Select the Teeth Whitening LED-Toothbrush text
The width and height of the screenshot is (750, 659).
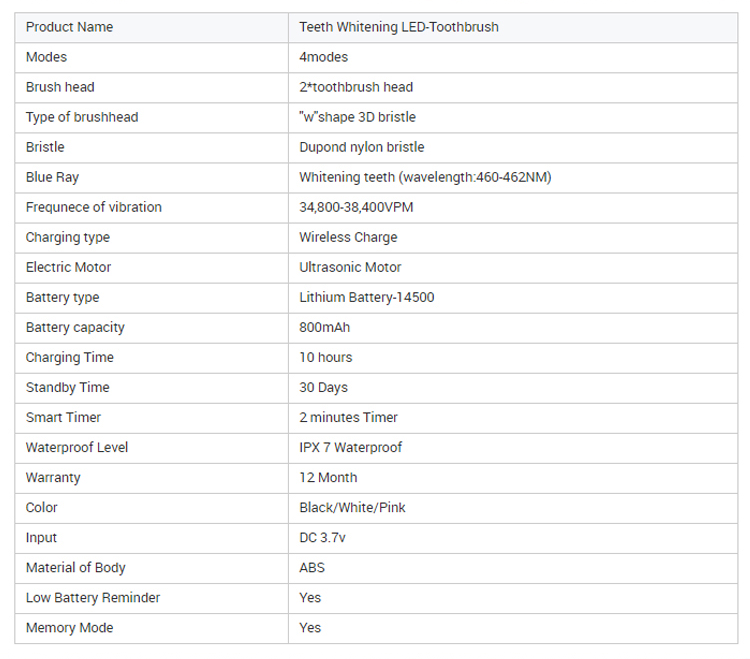pyautogui.click(x=399, y=27)
